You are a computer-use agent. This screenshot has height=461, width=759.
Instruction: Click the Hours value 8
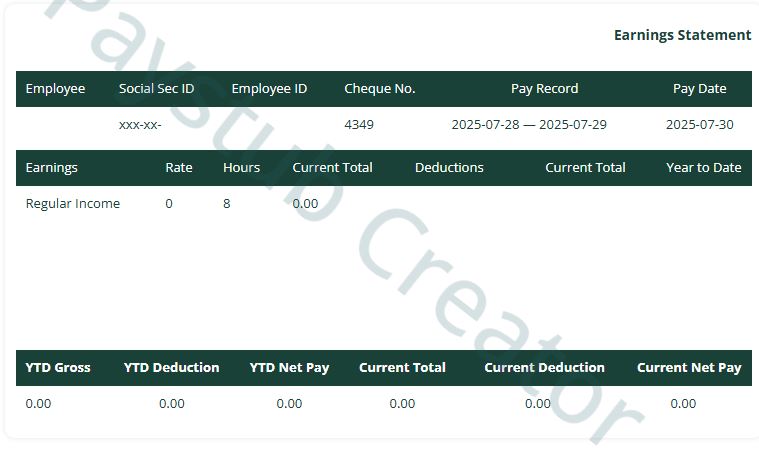point(227,203)
